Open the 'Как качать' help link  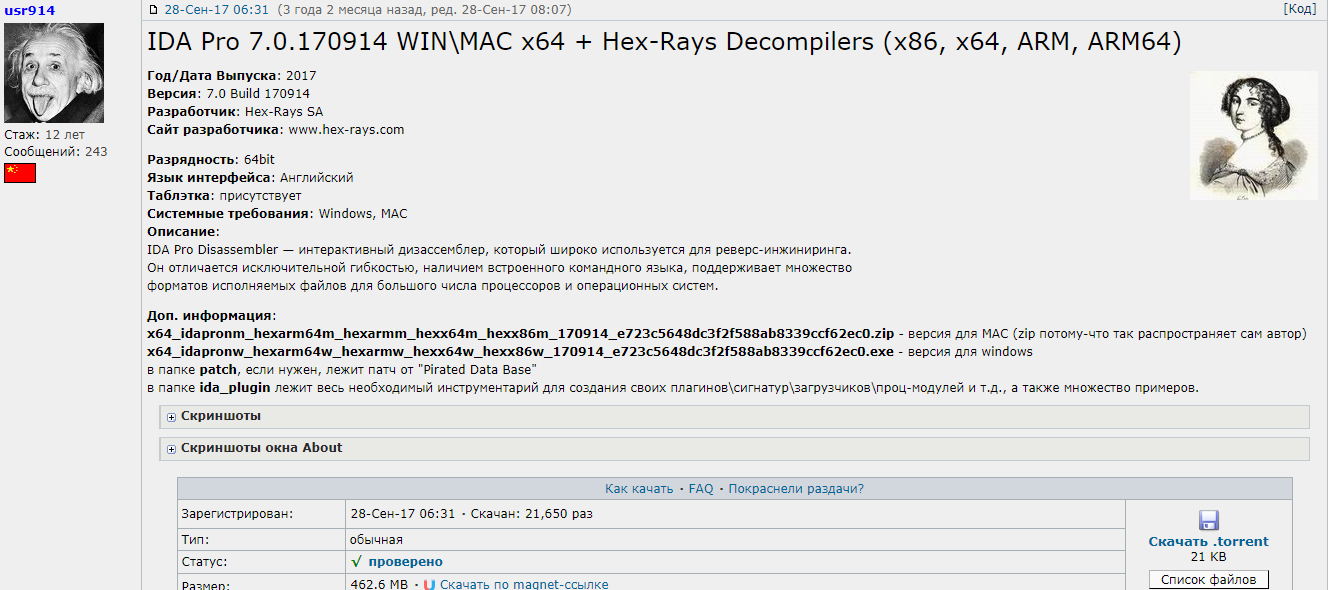(x=639, y=489)
